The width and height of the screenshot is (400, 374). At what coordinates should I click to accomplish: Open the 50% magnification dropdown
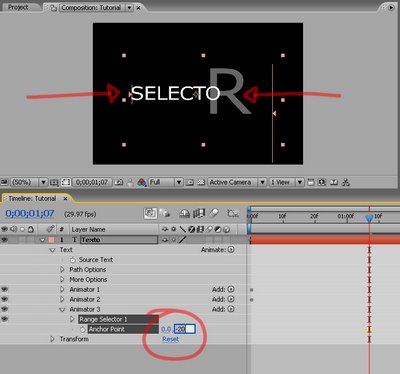pyautogui.click(x=29, y=182)
